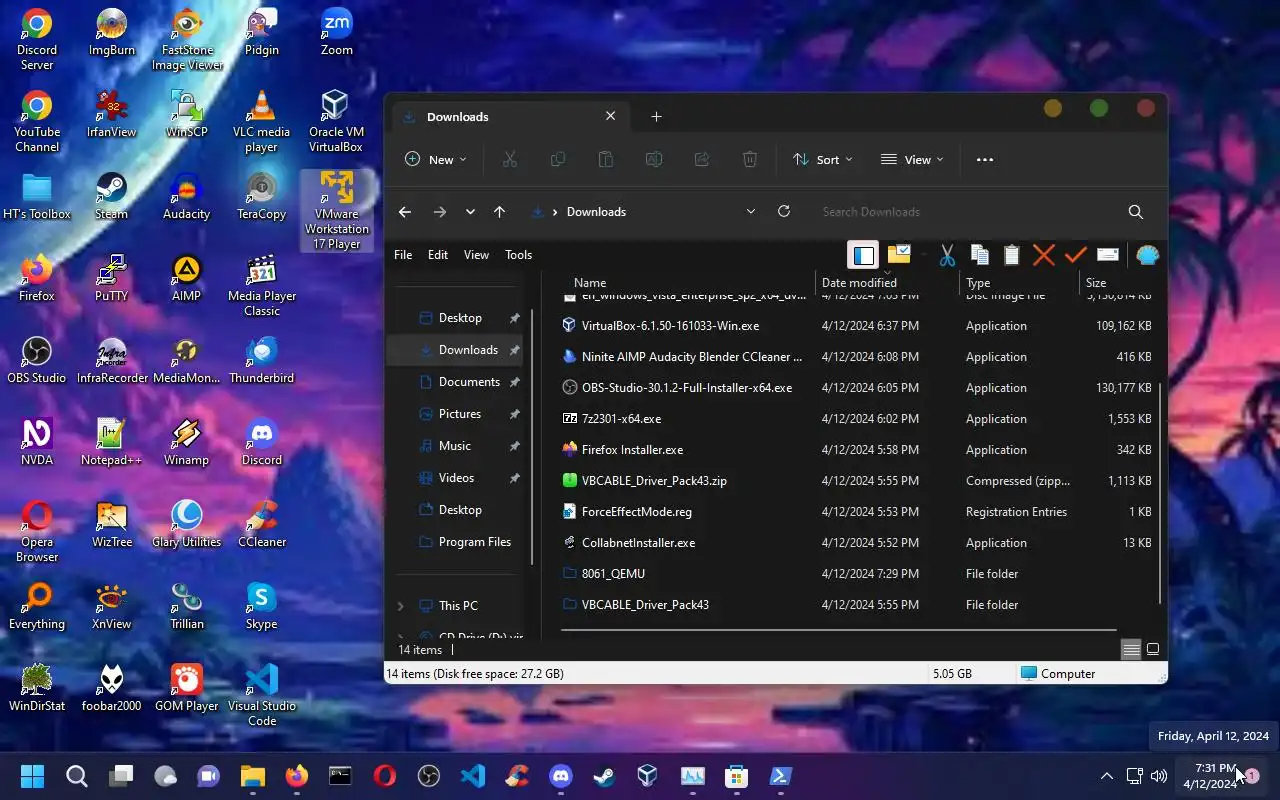Open the File menu
1280x800 pixels.
pos(403,255)
